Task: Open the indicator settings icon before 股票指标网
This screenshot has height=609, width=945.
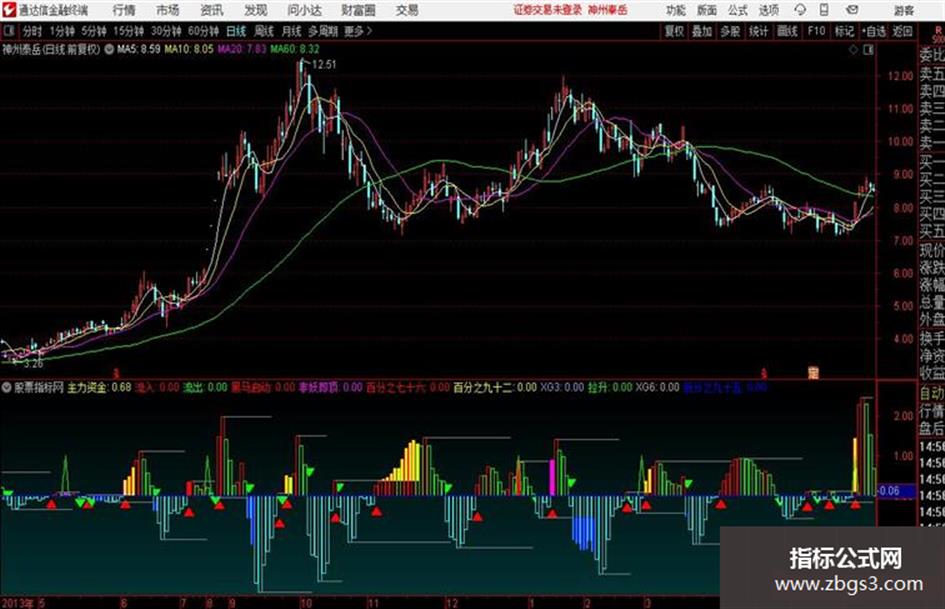Action: [7, 387]
